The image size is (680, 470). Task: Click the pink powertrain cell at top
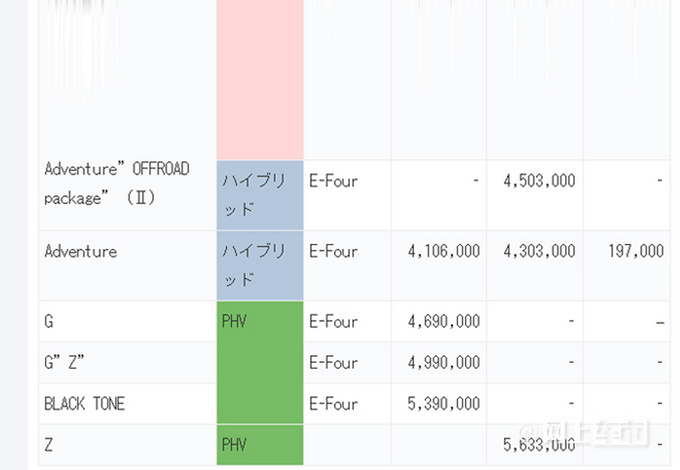[260, 79]
